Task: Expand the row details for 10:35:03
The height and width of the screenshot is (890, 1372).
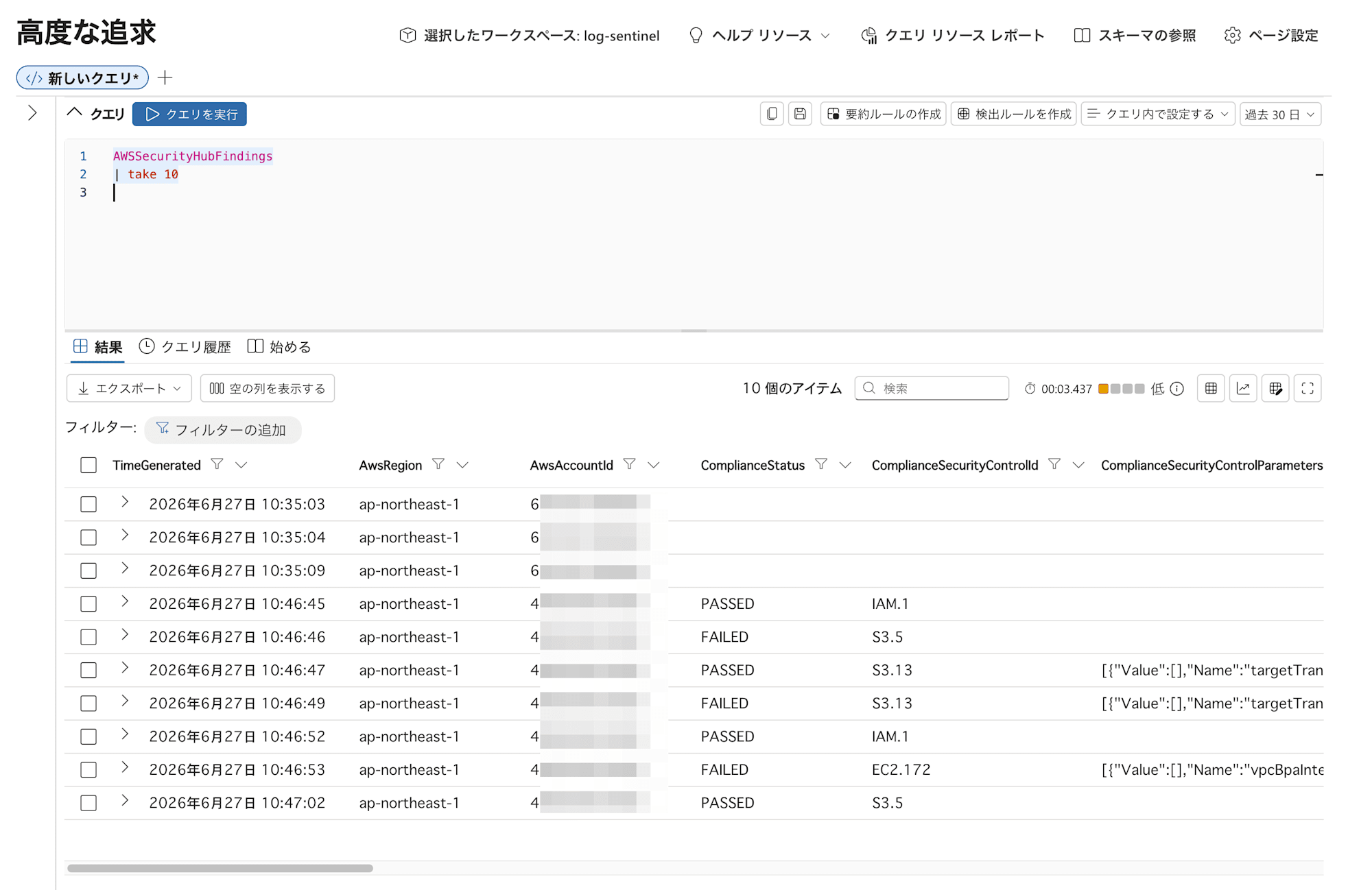Action: 125,501
